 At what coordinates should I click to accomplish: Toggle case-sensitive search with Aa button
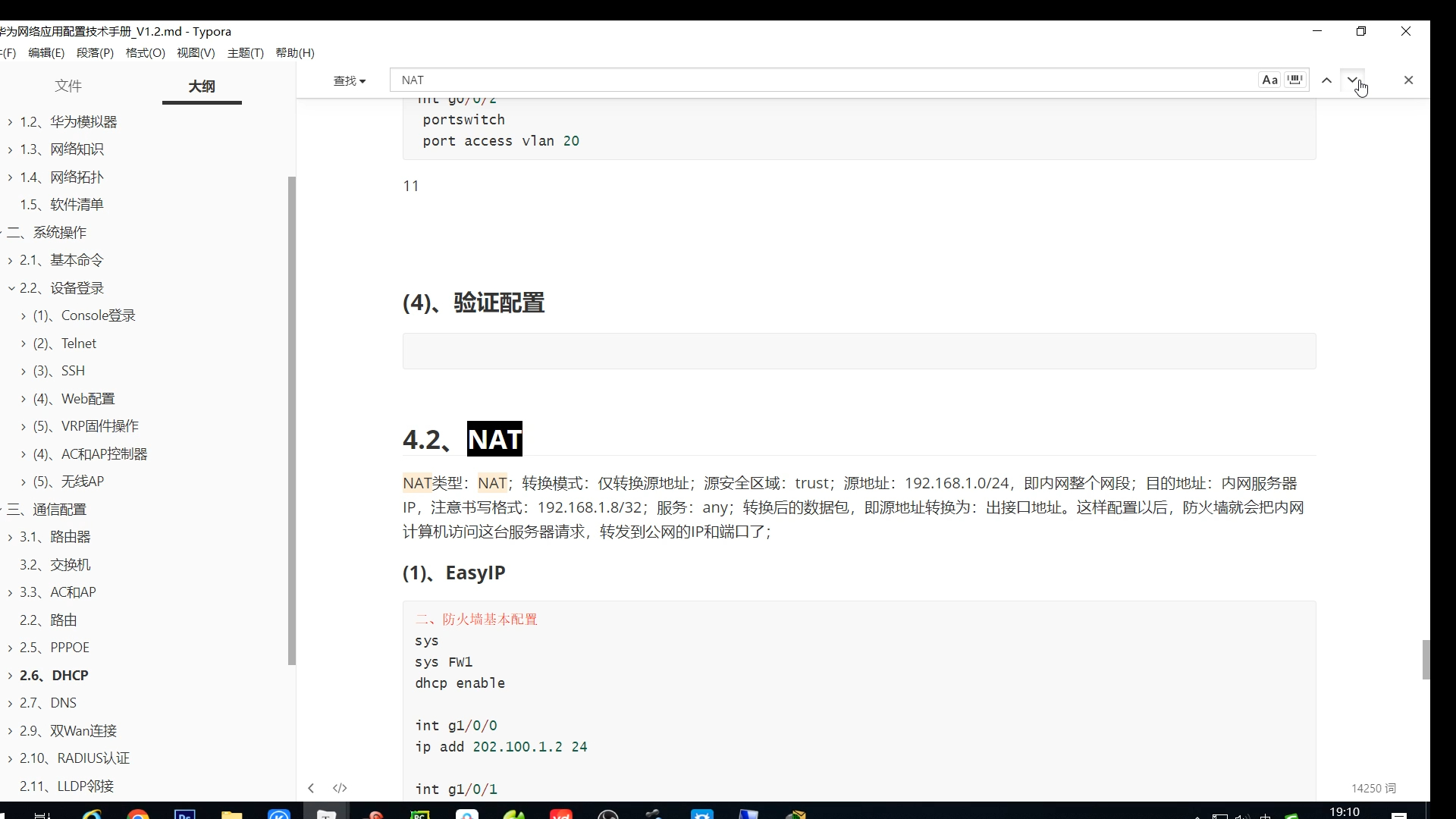tap(1269, 80)
